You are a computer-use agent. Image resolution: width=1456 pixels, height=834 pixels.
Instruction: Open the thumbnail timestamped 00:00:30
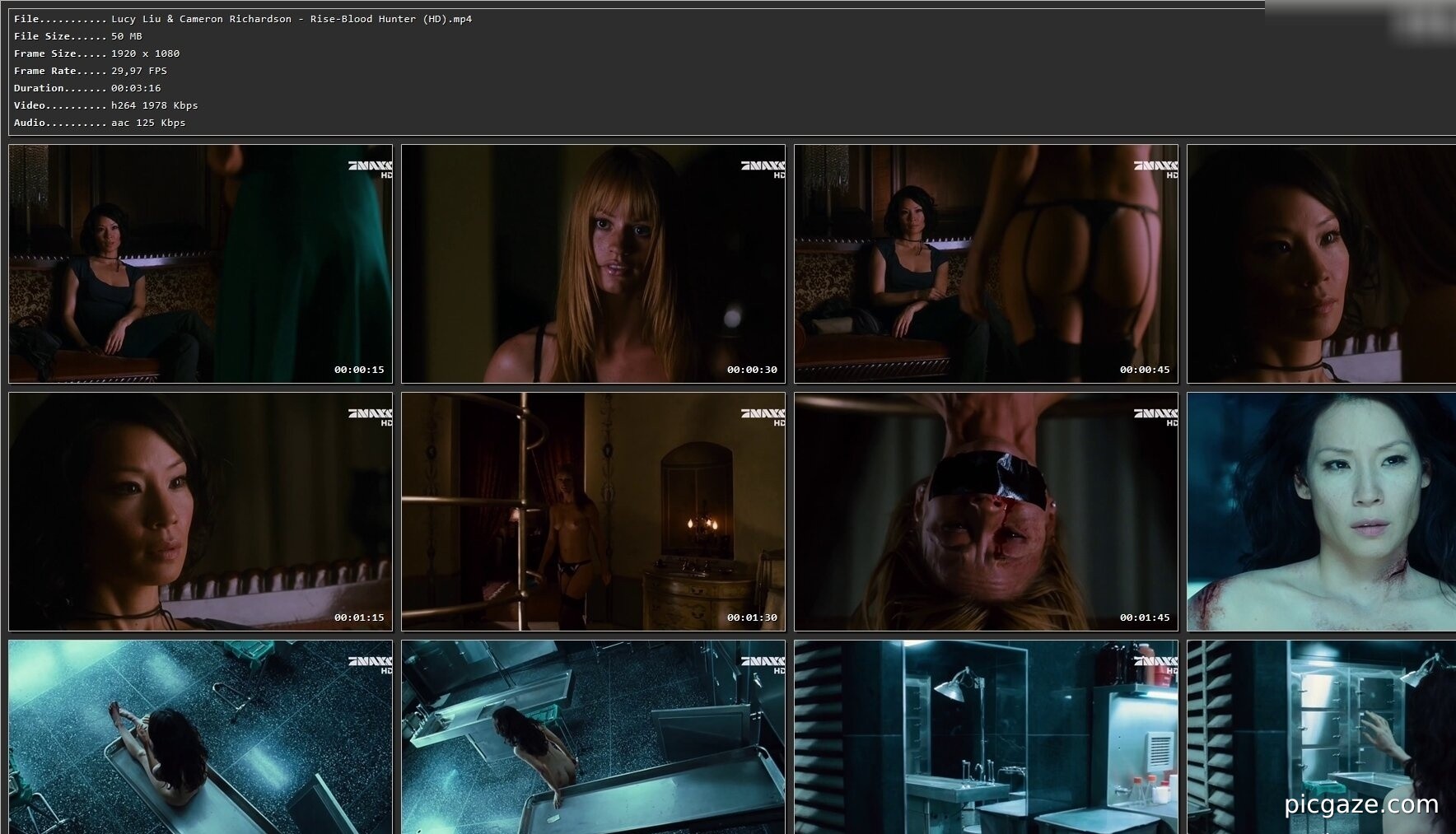[593, 263]
